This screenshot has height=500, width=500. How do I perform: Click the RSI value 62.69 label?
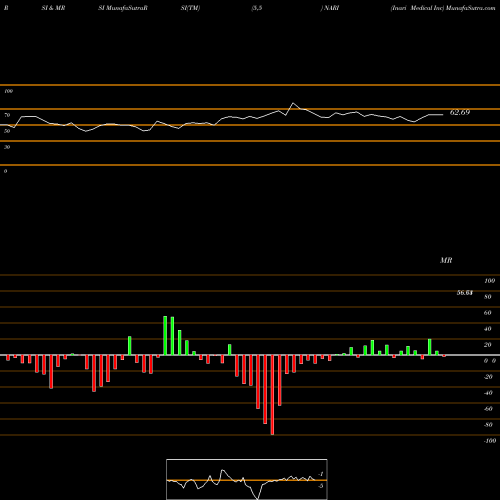pos(460,112)
